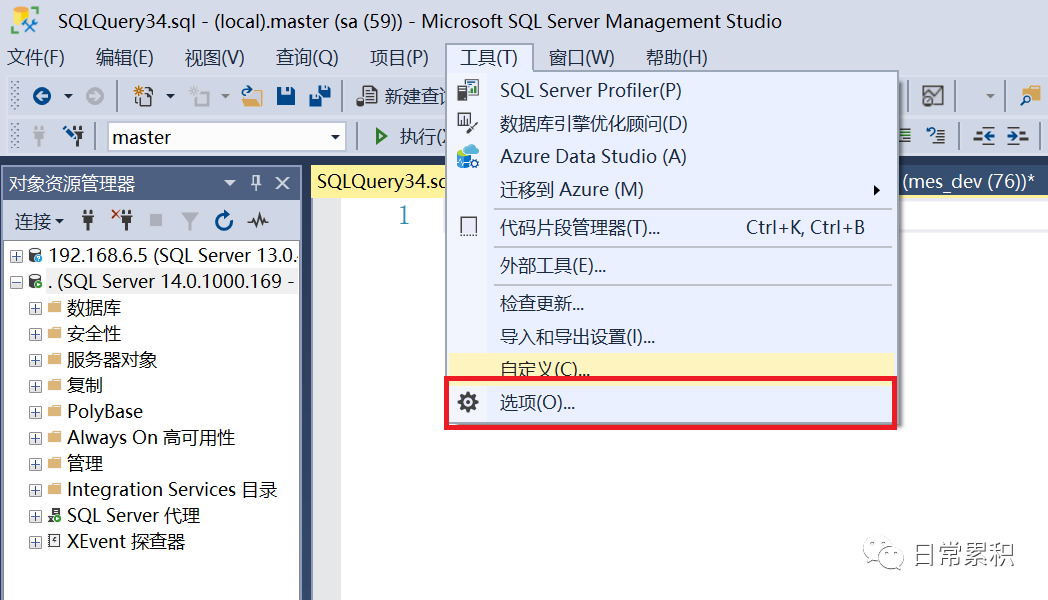1048x600 pixels.
Task: Open the 窗口(W) Window menu
Action: pyautogui.click(x=581, y=57)
